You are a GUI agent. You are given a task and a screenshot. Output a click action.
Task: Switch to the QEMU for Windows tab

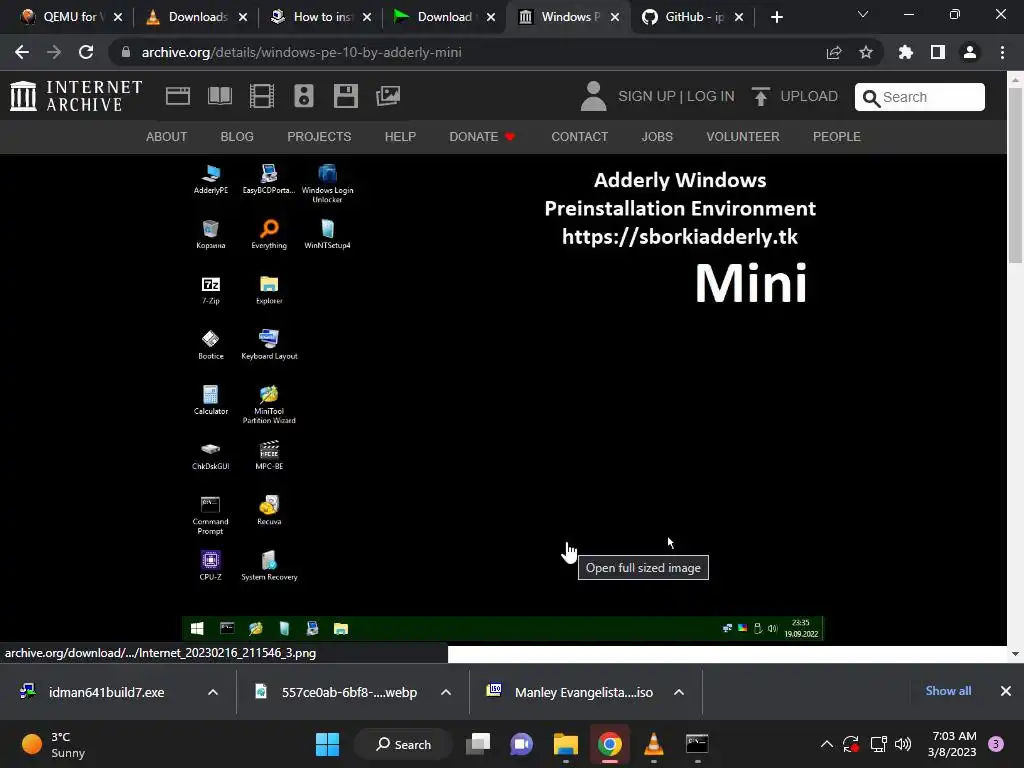click(x=71, y=17)
